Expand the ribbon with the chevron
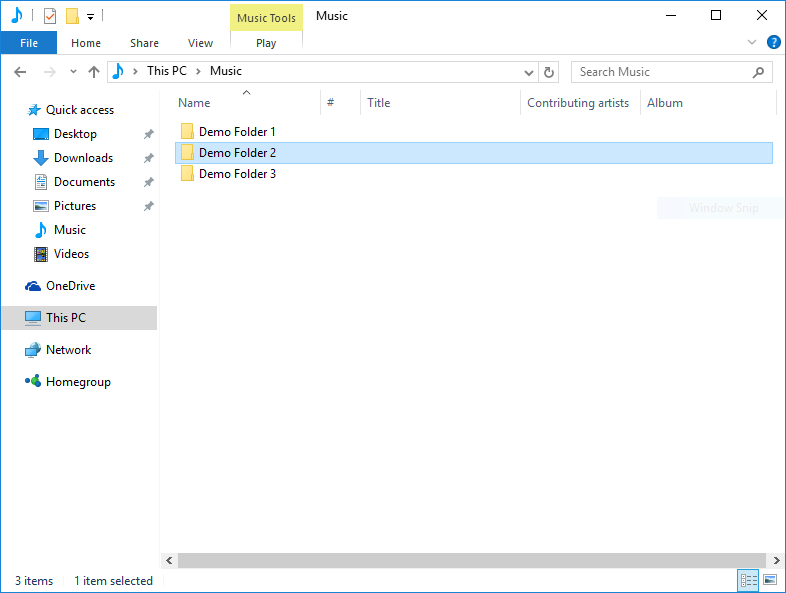Screen dimensions: 786x593 tap(752, 42)
